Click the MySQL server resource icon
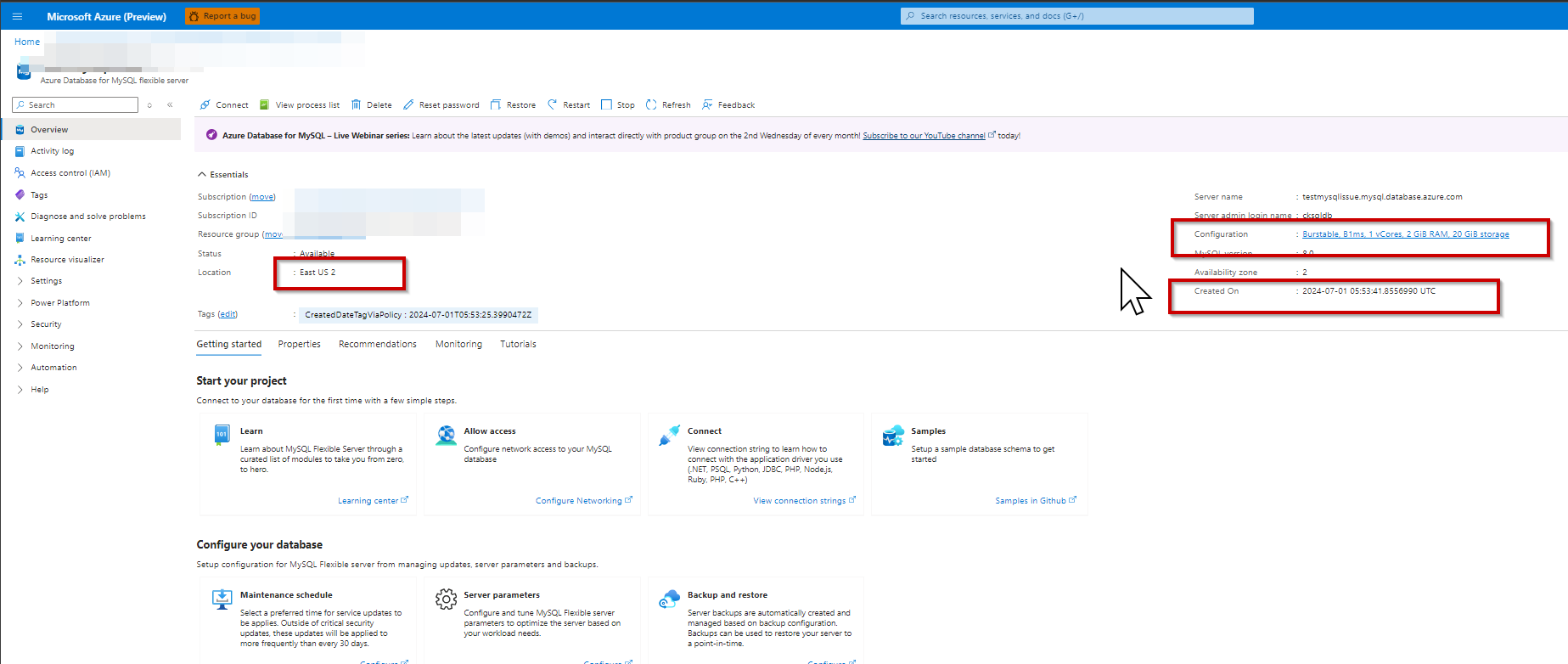The height and width of the screenshot is (664, 1568). (x=24, y=71)
